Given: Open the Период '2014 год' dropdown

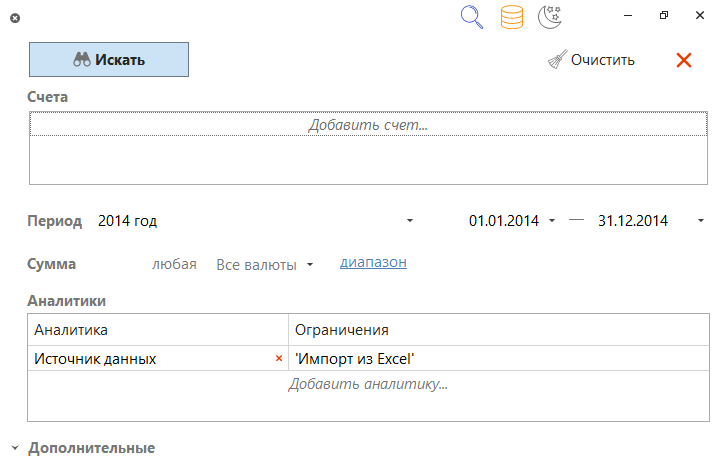Looking at the screenshot, I should click(x=410, y=221).
